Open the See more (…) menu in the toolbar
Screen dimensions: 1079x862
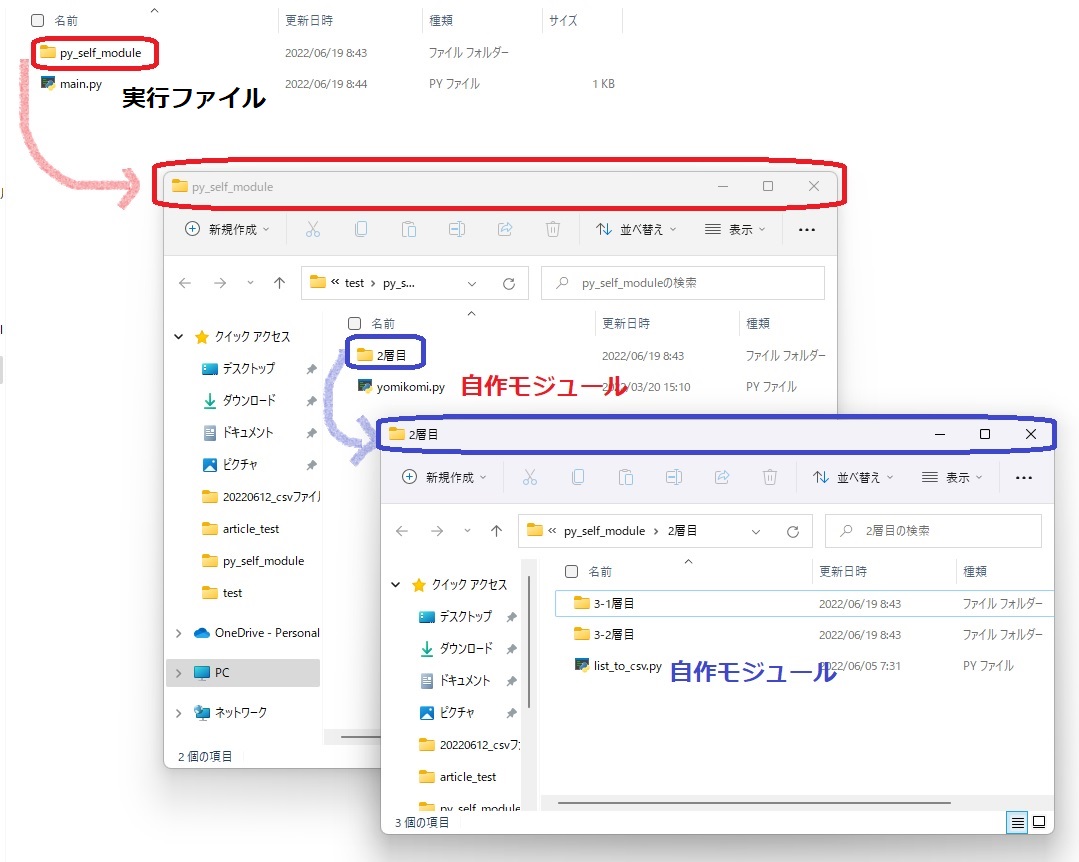tap(806, 229)
